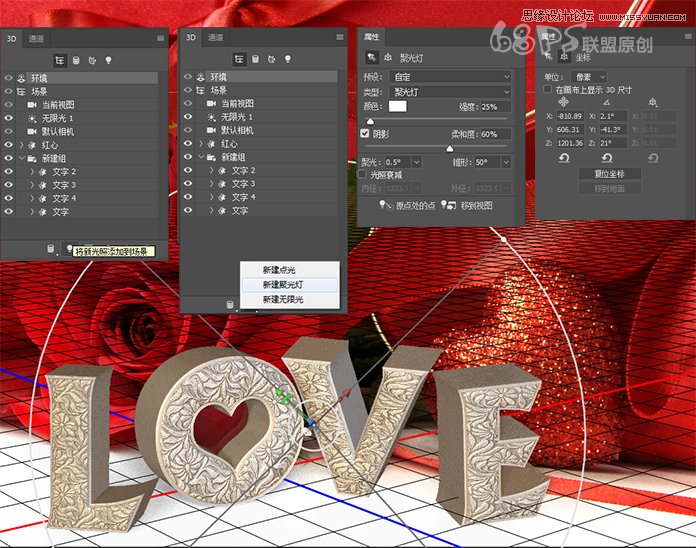Click scene filter icon in left 3D panel
This screenshot has width=696, height=548.
(59, 60)
